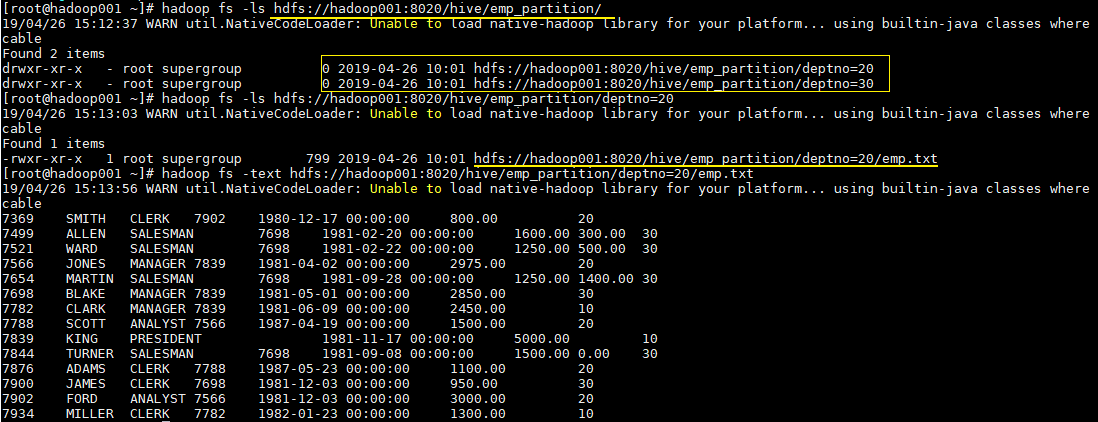Click the commission value 1400.00

[x=605, y=278]
